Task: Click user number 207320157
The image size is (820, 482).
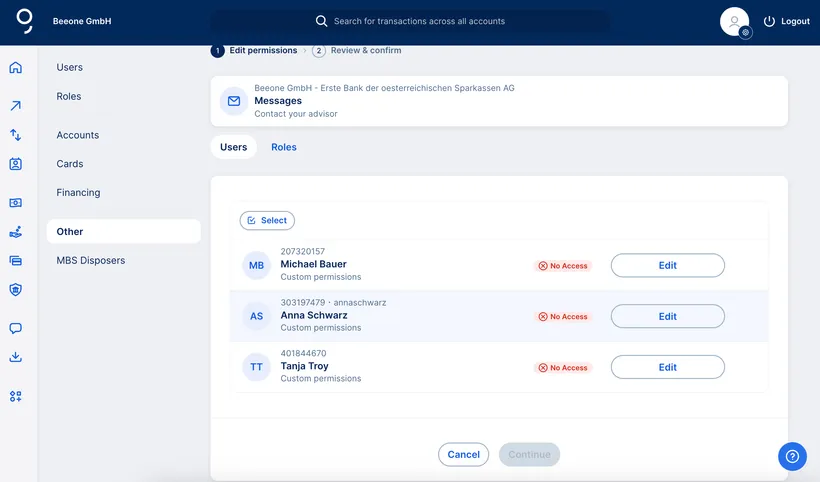Action: [303, 251]
